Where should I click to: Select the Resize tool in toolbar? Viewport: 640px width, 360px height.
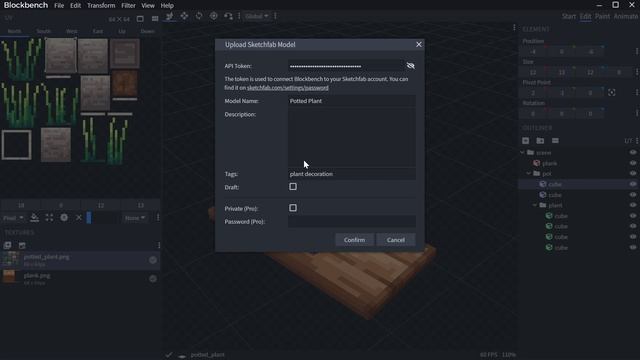click(184, 16)
